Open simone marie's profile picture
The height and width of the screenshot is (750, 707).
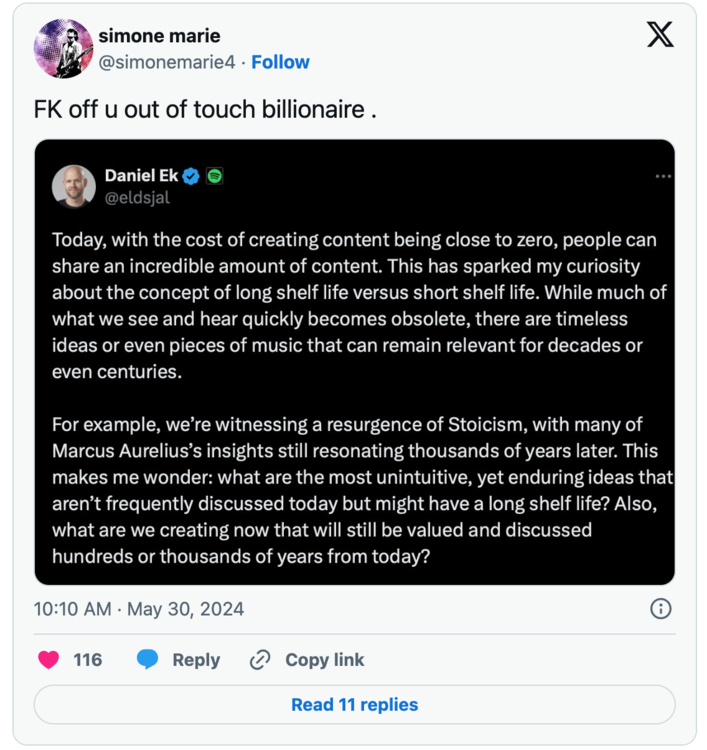(x=64, y=48)
